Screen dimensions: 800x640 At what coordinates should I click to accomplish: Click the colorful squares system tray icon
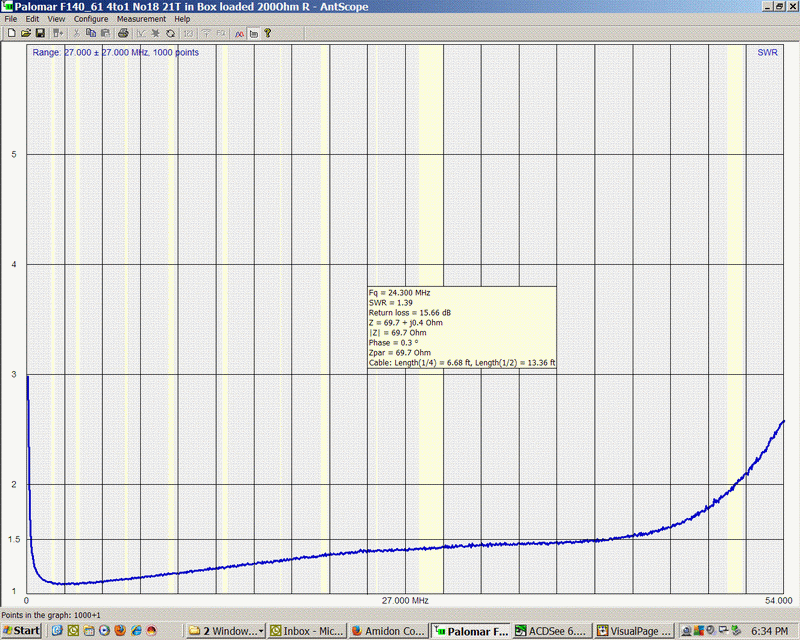point(698,631)
